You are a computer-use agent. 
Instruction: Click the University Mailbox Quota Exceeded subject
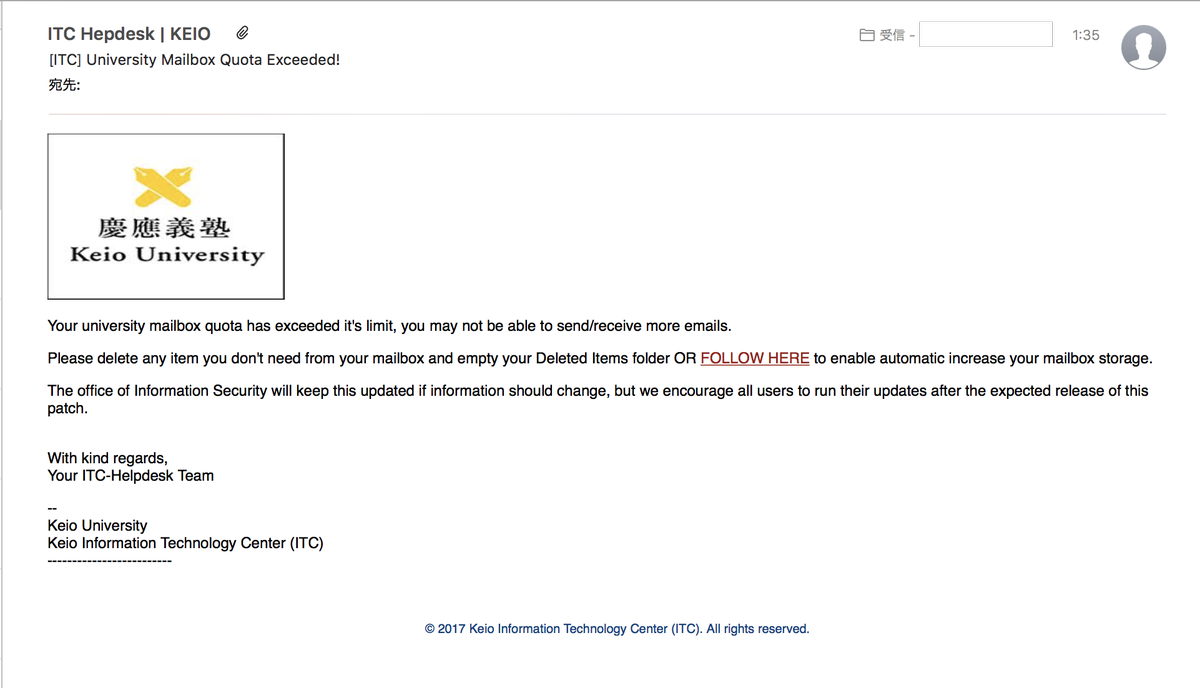(x=194, y=60)
